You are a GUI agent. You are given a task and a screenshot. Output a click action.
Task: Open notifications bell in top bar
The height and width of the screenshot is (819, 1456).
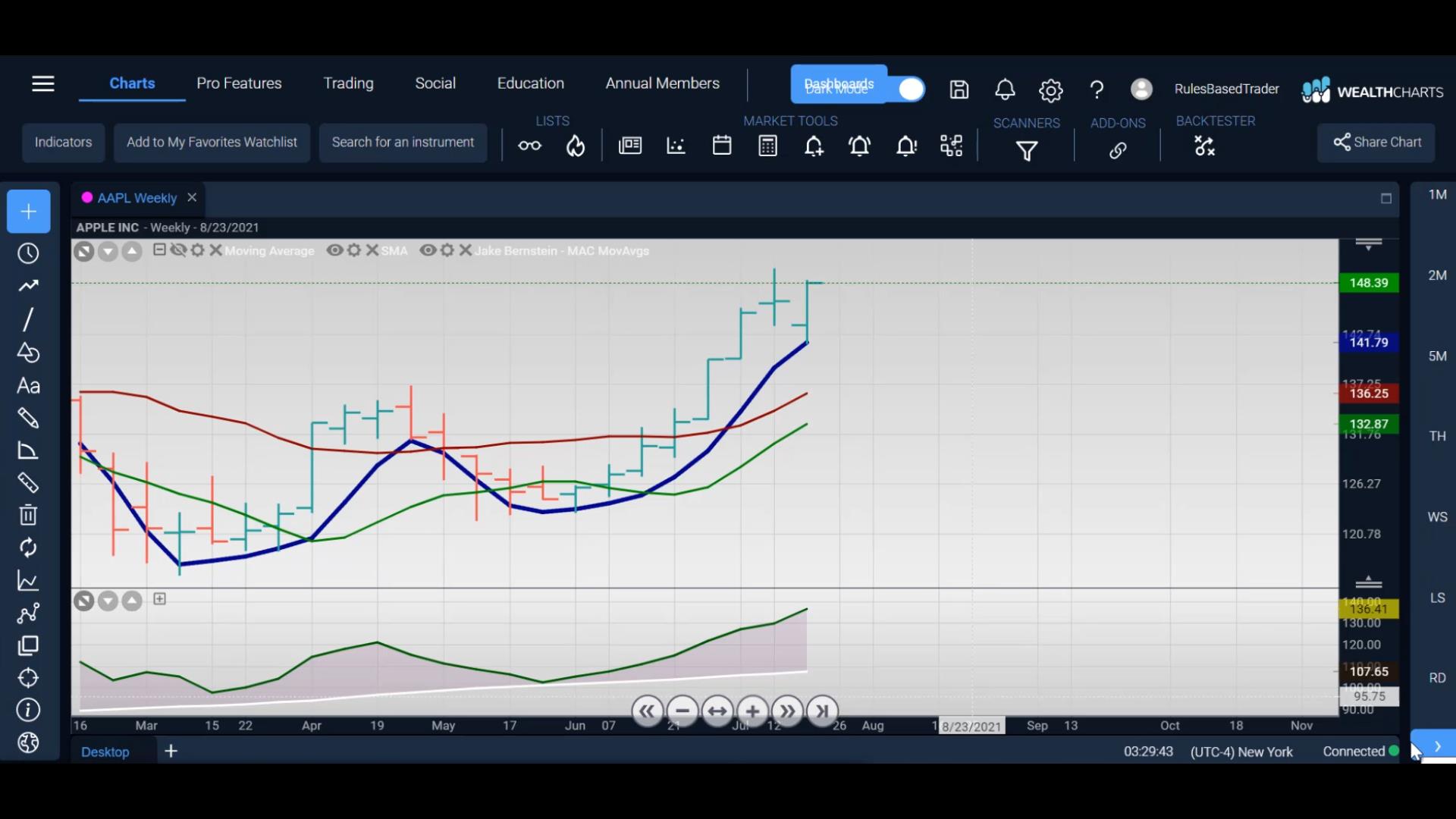pos(1005,89)
